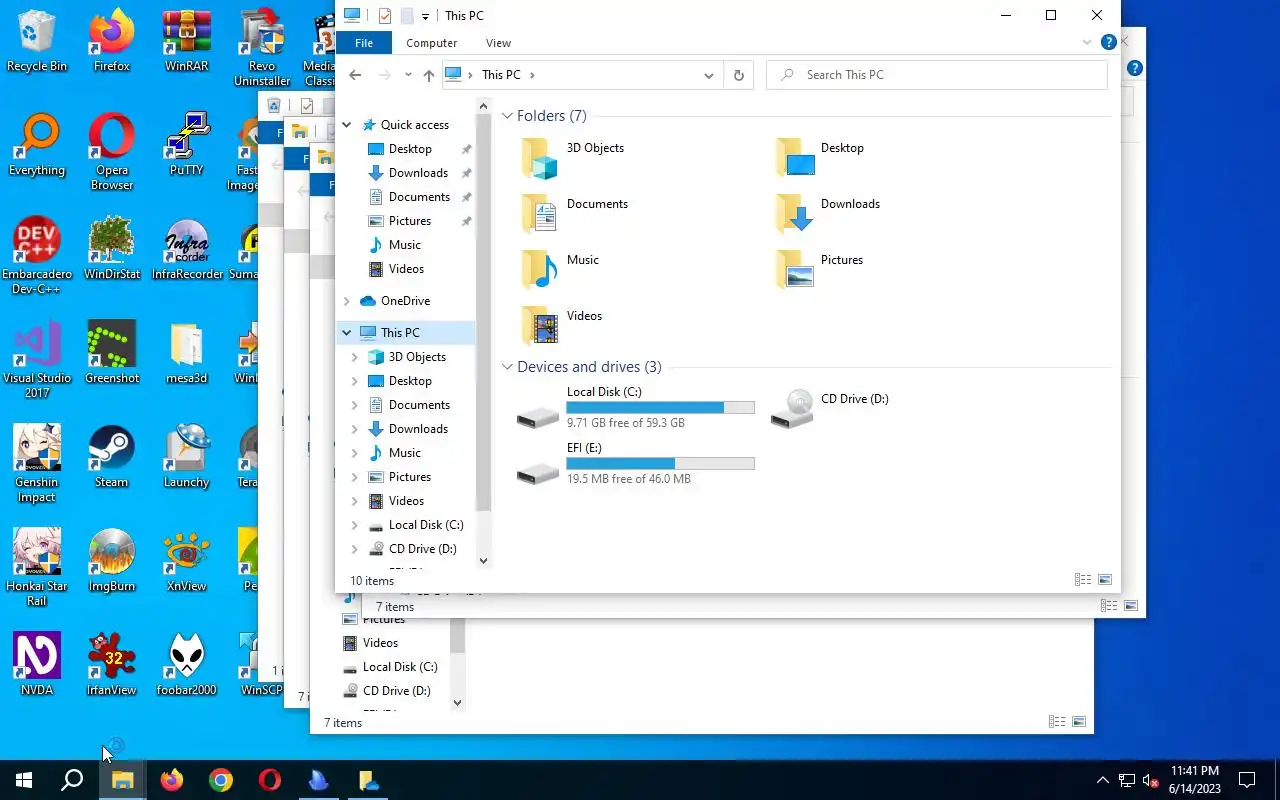Image resolution: width=1280 pixels, height=800 pixels.
Task: Collapse the Folders (7) group
Action: (508, 116)
